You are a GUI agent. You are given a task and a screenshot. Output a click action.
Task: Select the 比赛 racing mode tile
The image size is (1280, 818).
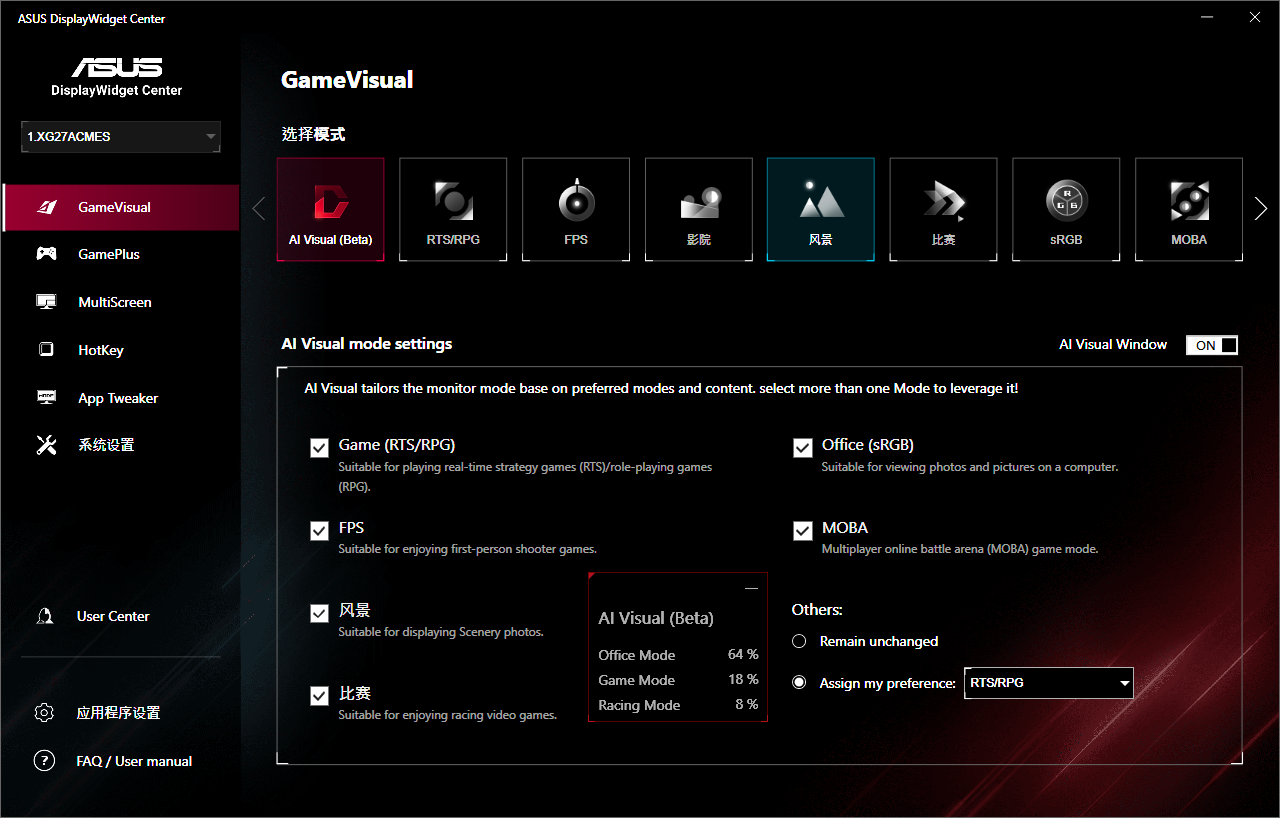pos(943,209)
